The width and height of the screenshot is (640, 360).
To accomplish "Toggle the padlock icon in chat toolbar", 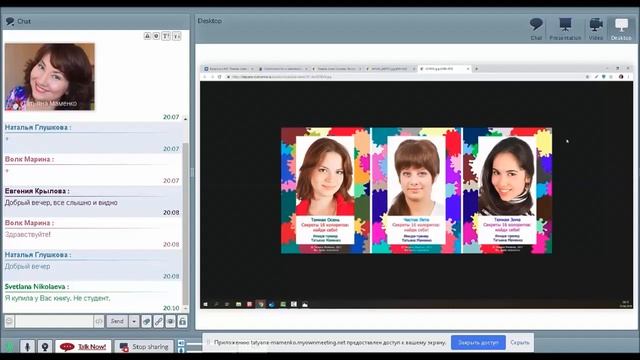I will pyautogui.click(x=182, y=321).
